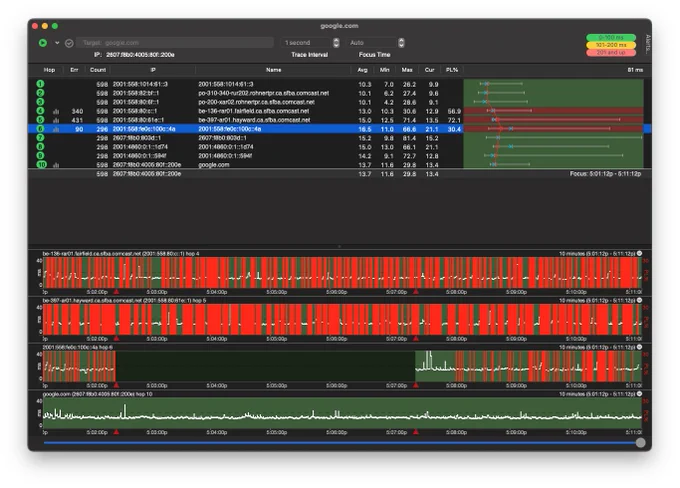Click the Err value 340
The image size is (680, 488).
pos(77,111)
